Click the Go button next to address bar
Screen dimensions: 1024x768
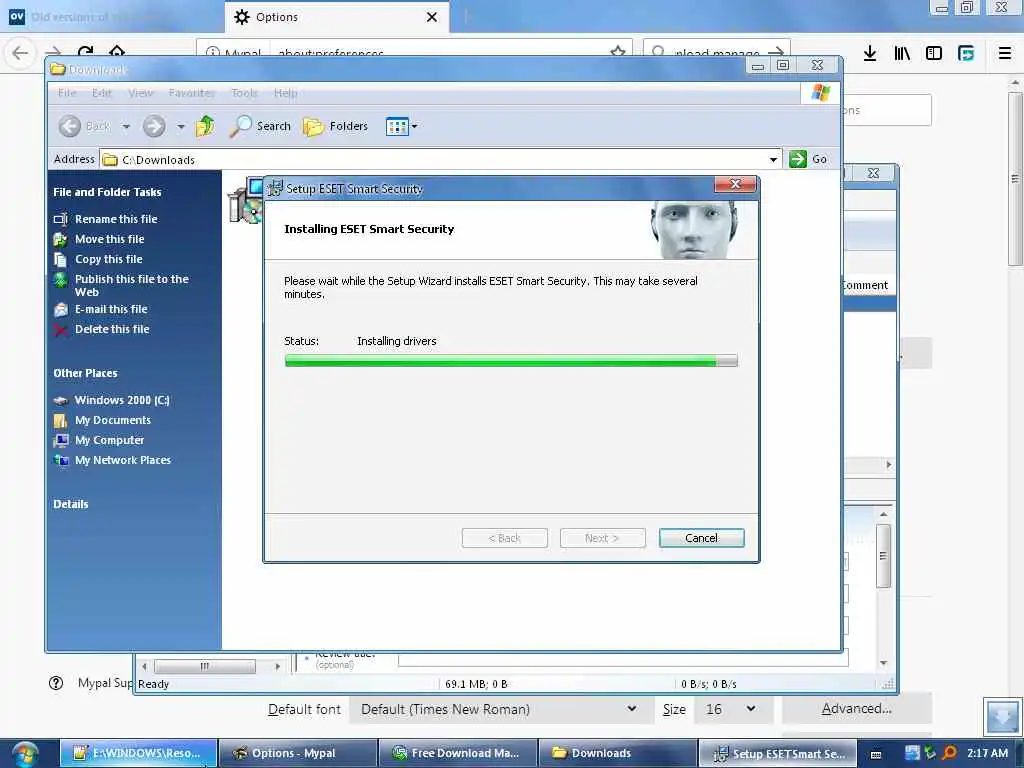click(x=808, y=159)
